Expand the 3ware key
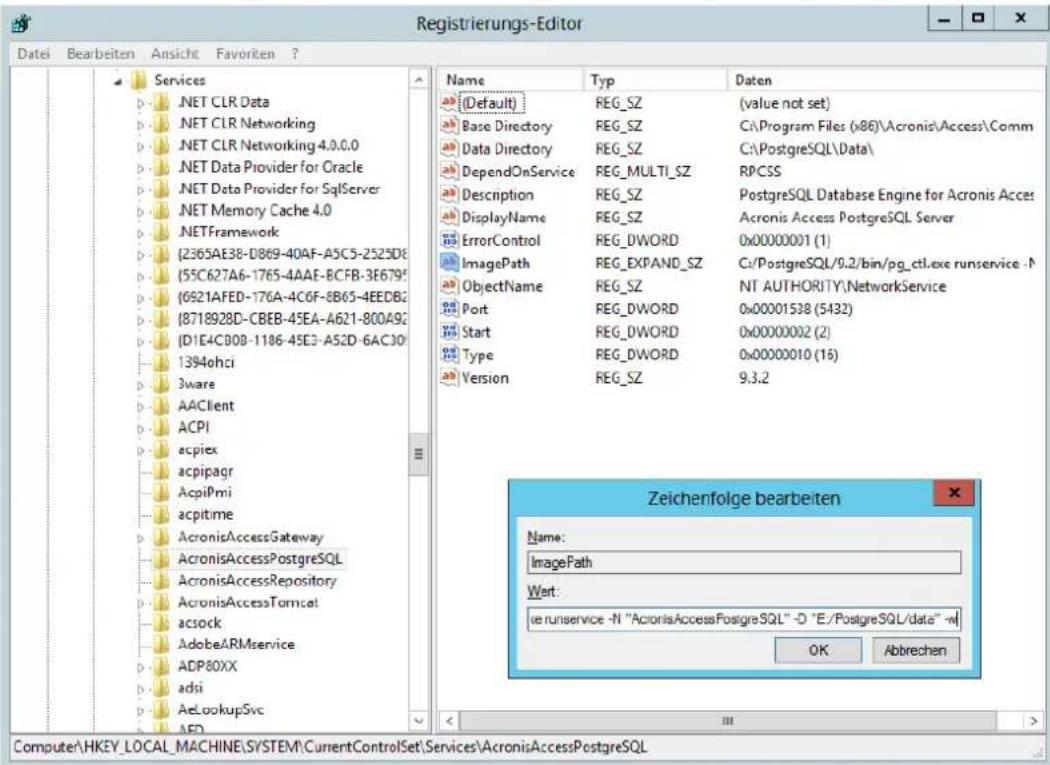 [x=141, y=385]
